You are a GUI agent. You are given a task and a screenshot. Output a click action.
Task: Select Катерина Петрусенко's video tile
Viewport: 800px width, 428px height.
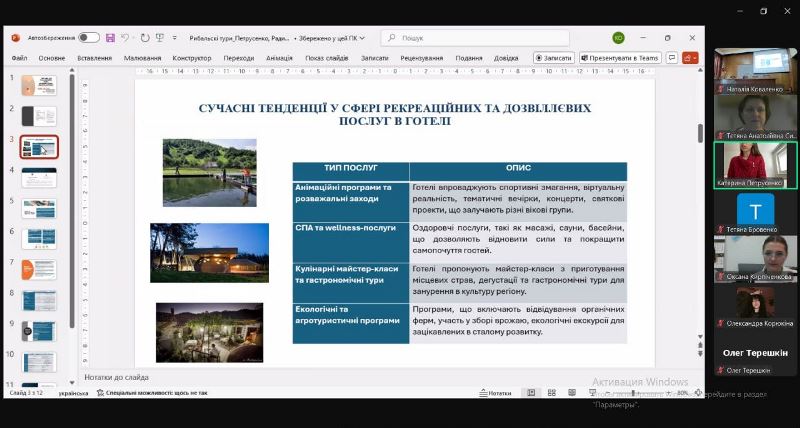coord(755,163)
